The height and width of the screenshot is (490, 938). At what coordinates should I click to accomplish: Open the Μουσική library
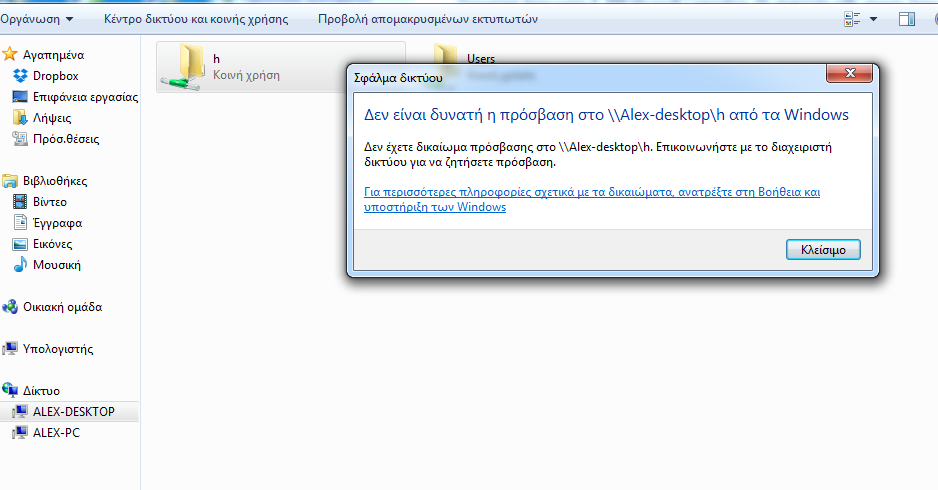57,265
